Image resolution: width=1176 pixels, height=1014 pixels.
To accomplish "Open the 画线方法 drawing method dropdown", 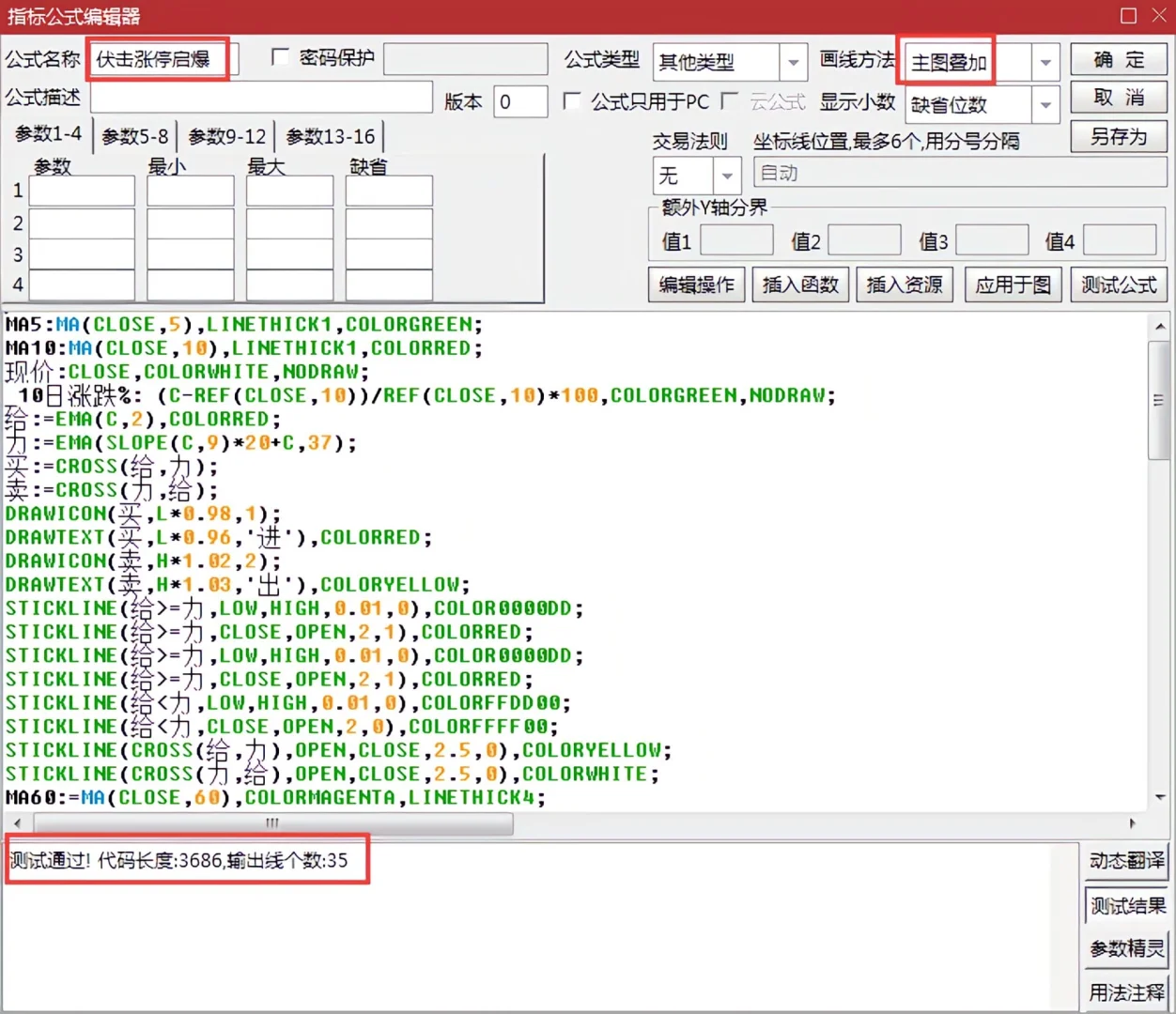I will (x=1044, y=61).
